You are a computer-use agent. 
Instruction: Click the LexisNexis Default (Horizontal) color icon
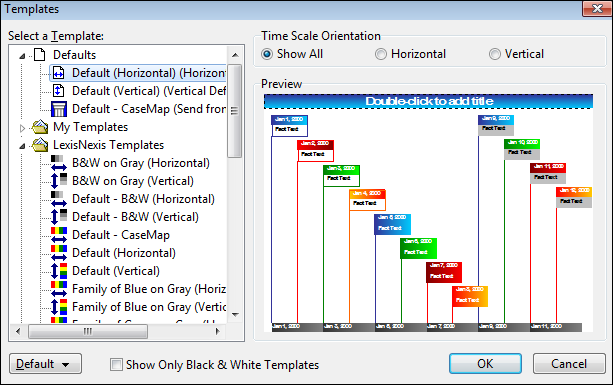(x=59, y=253)
